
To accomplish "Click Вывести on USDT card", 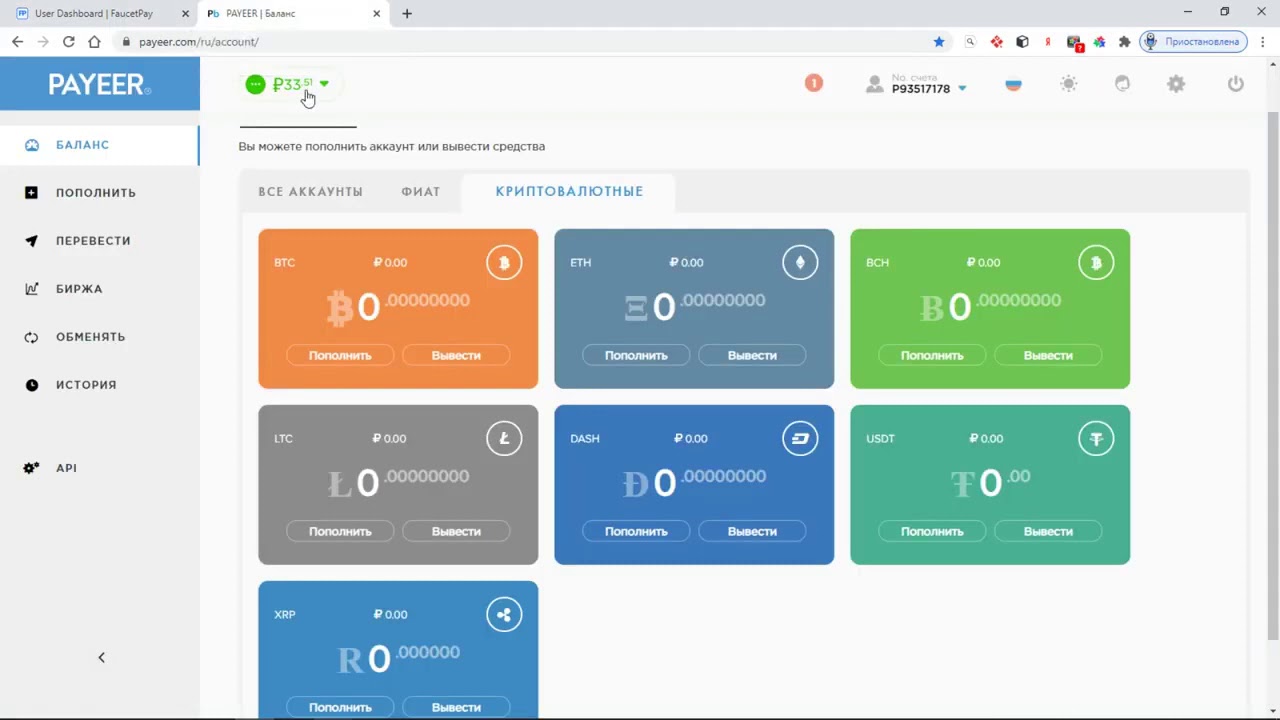I will 1048,531.
